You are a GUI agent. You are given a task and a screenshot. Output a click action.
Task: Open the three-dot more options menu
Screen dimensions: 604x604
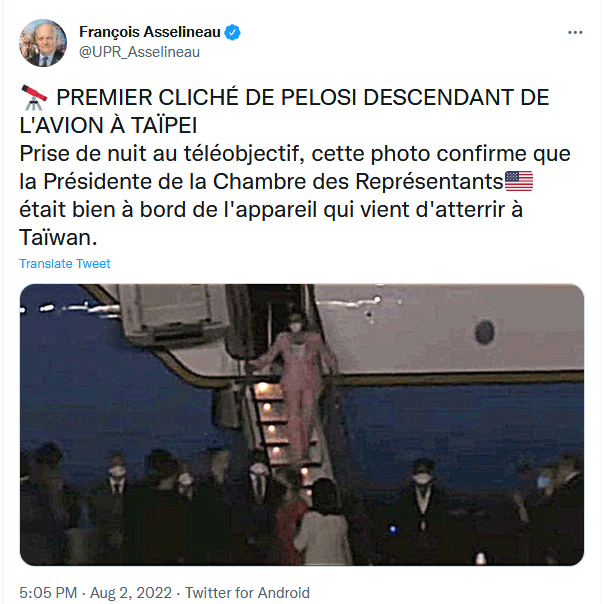[575, 33]
